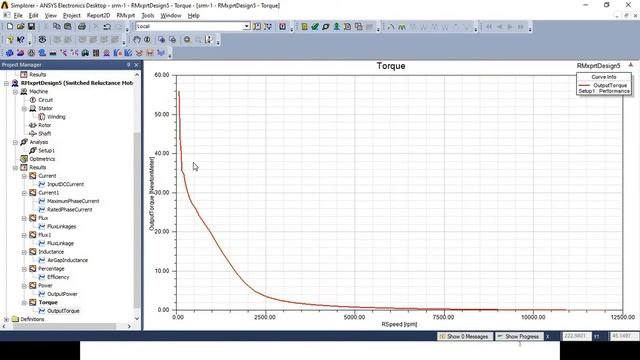The height and width of the screenshot is (360, 640).
Task: Click the first blue design type icon
Action: 10,53
